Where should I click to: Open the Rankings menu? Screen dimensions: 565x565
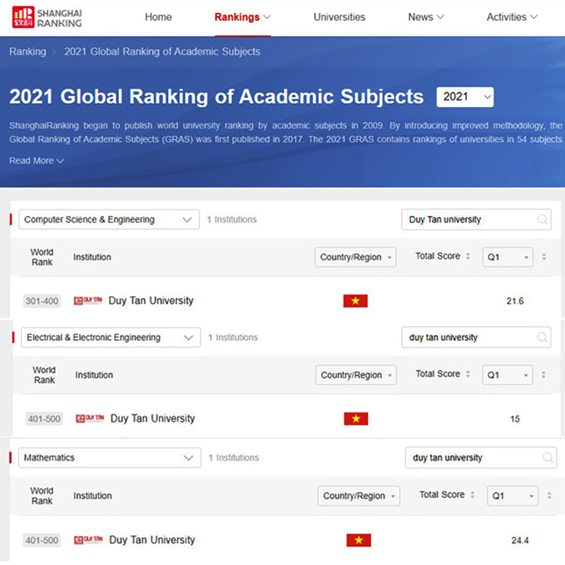[x=243, y=17]
